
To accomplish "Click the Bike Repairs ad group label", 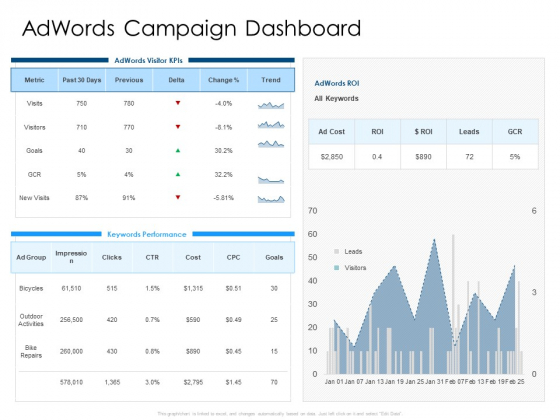I will 31,351.
